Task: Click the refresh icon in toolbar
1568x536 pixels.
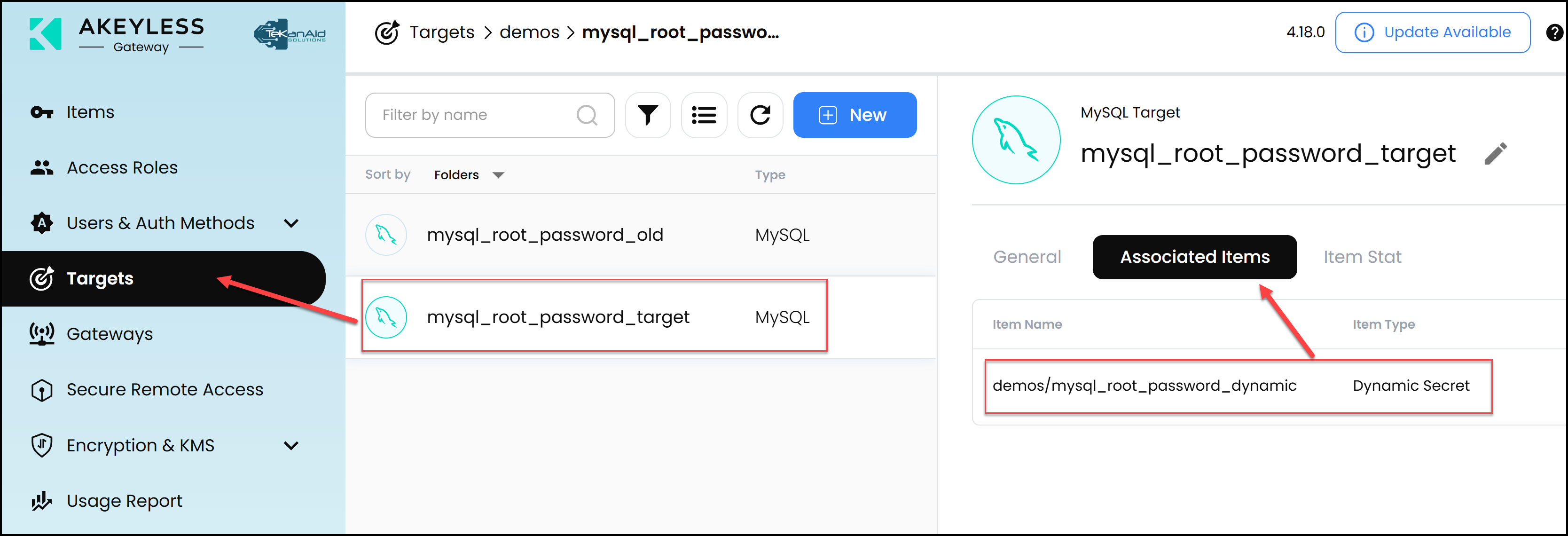Action: tap(761, 114)
